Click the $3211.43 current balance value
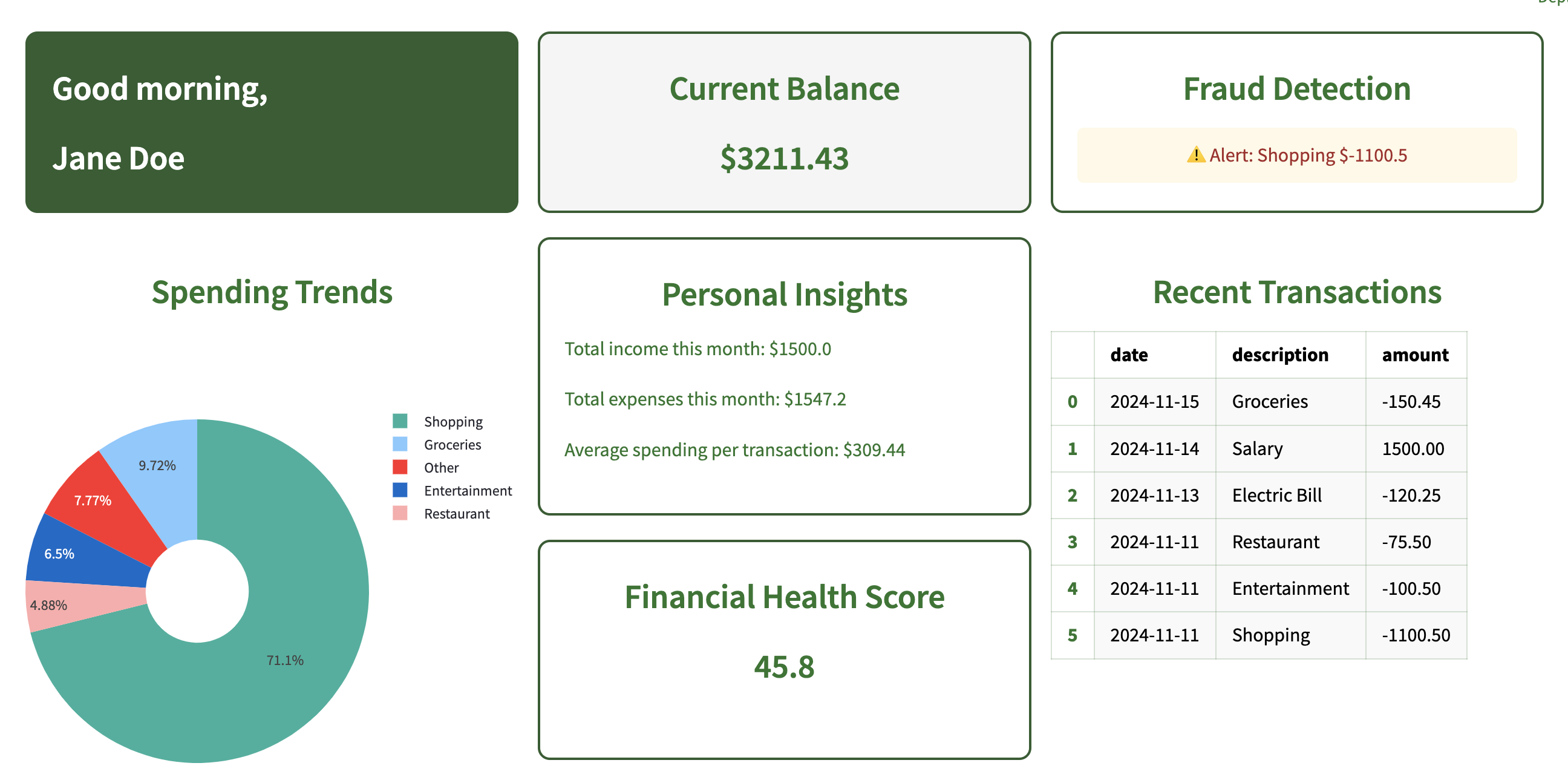This screenshot has height=783, width=1568. [x=784, y=159]
